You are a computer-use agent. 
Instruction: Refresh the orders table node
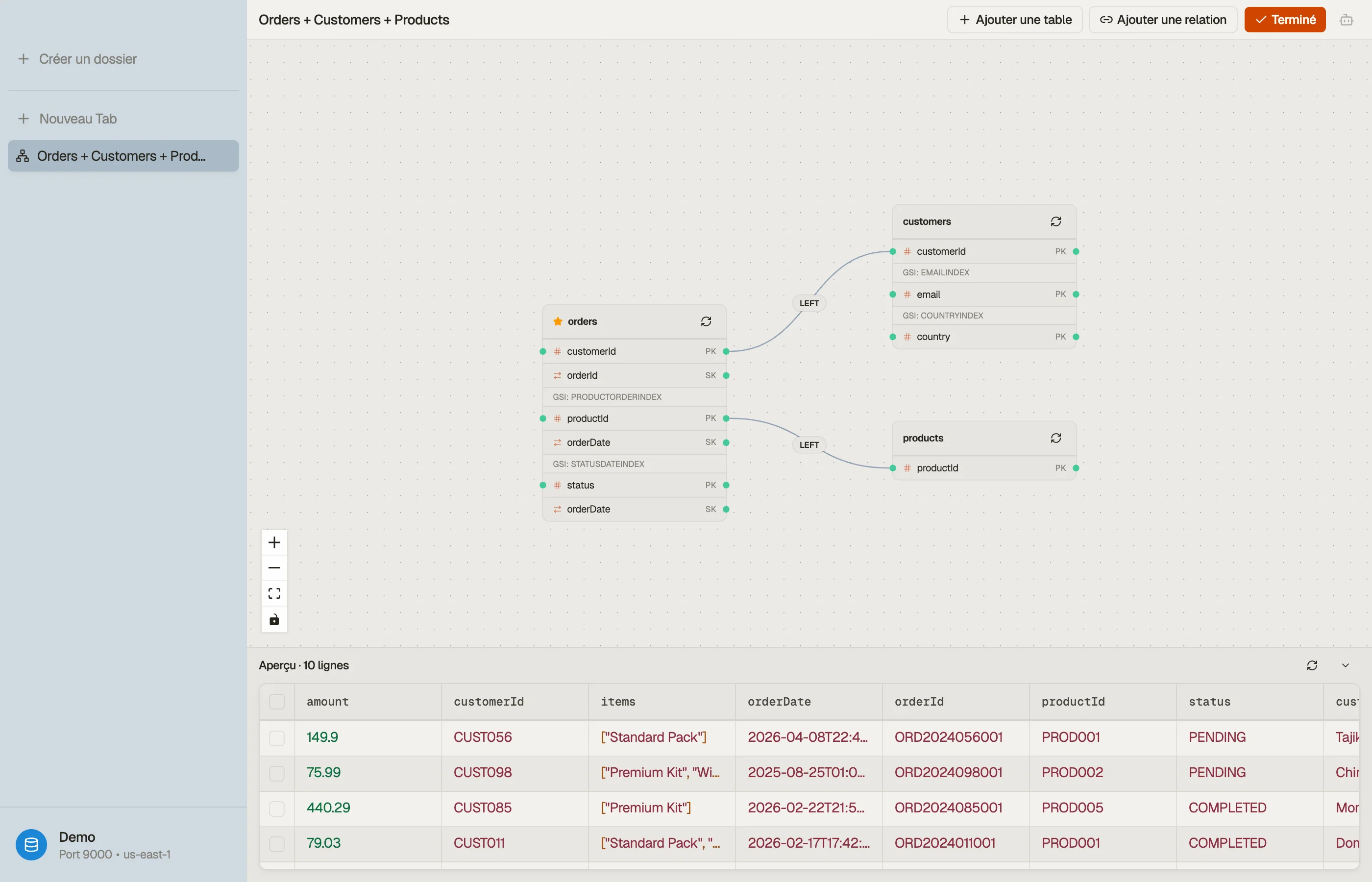pos(706,321)
